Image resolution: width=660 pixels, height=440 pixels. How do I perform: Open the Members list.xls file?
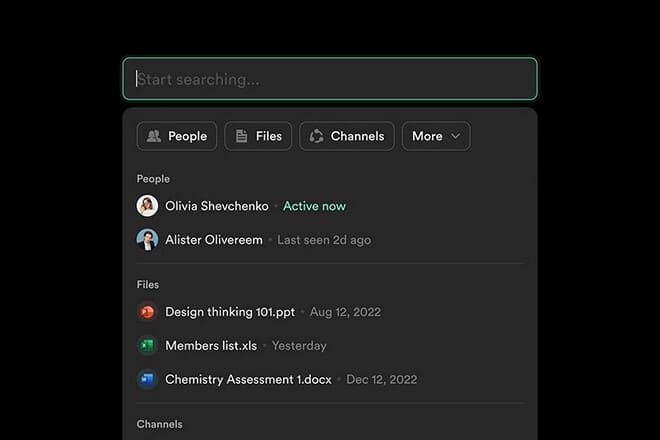click(x=211, y=346)
